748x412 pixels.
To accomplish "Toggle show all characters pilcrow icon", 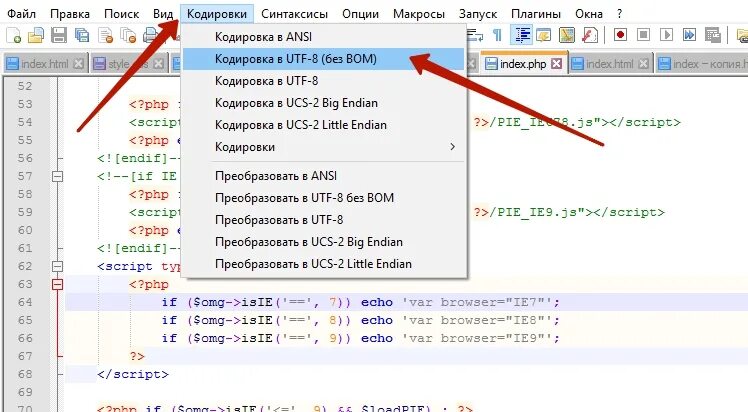I will pos(497,35).
